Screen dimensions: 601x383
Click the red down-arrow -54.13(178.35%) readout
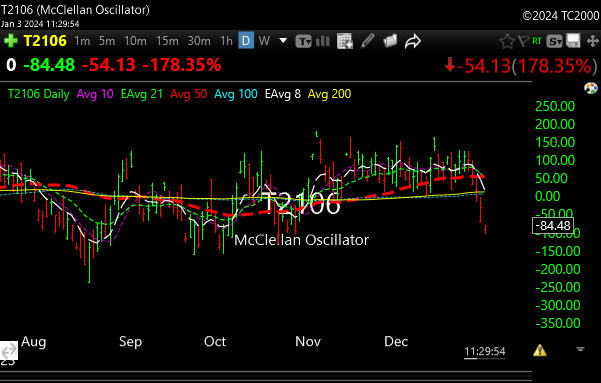(x=521, y=66)
